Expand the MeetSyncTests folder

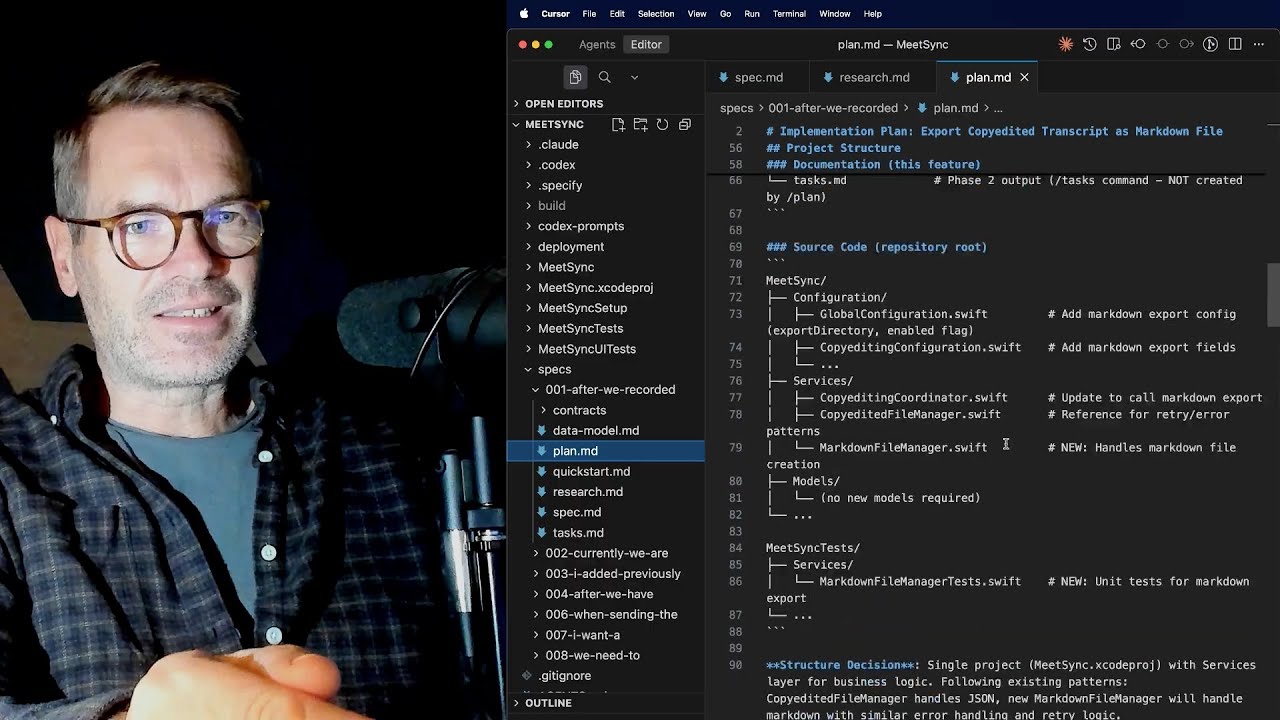coord(605,328)
